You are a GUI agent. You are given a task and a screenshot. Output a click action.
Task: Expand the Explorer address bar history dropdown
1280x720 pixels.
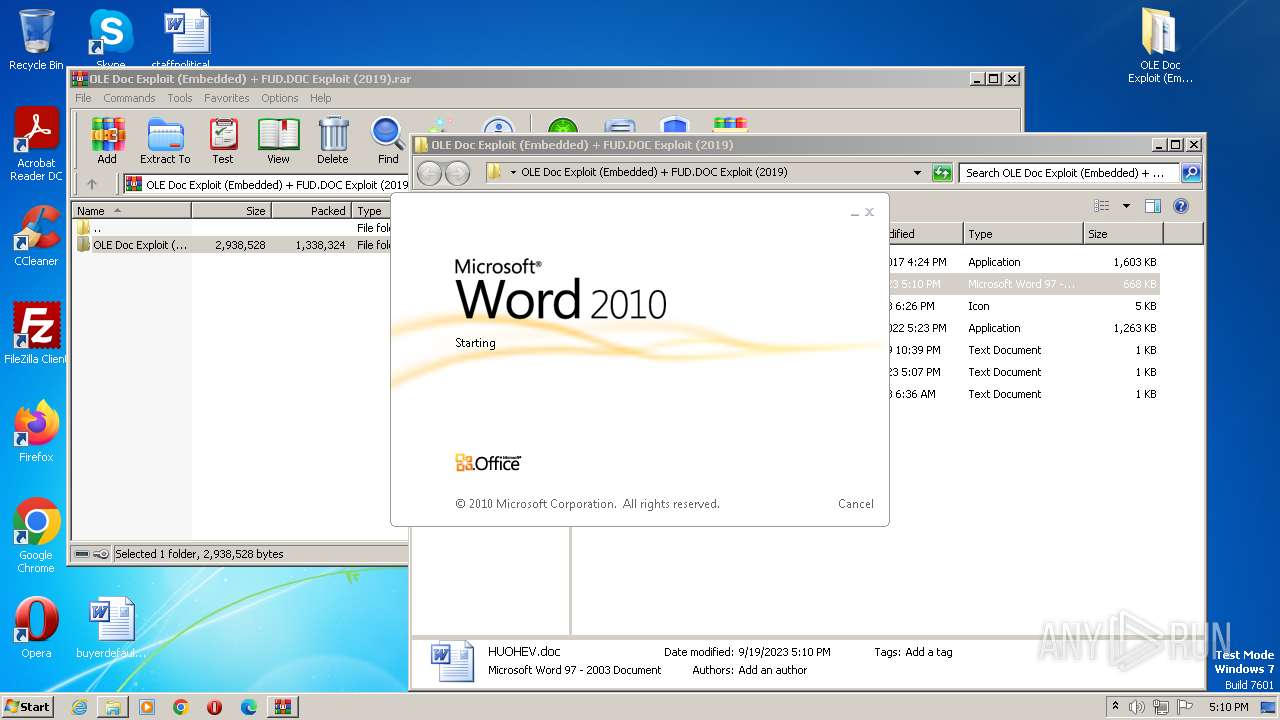click(x=917, y=173)
